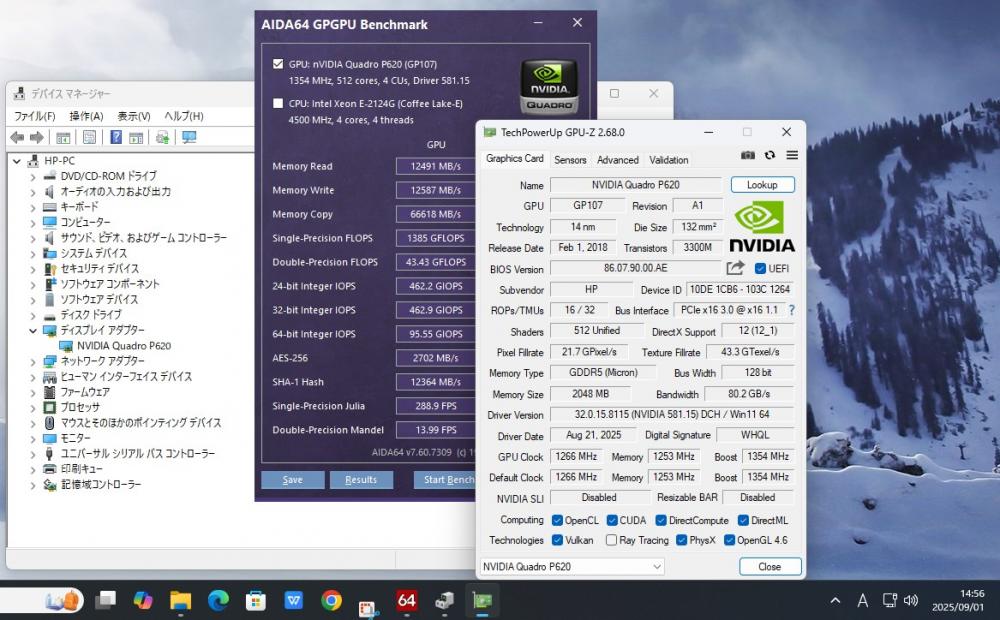This screenshot has height=620, width=1000.
Task: Toggle the console tree pane icon in Device Manager
Action: tap(63, 137)
